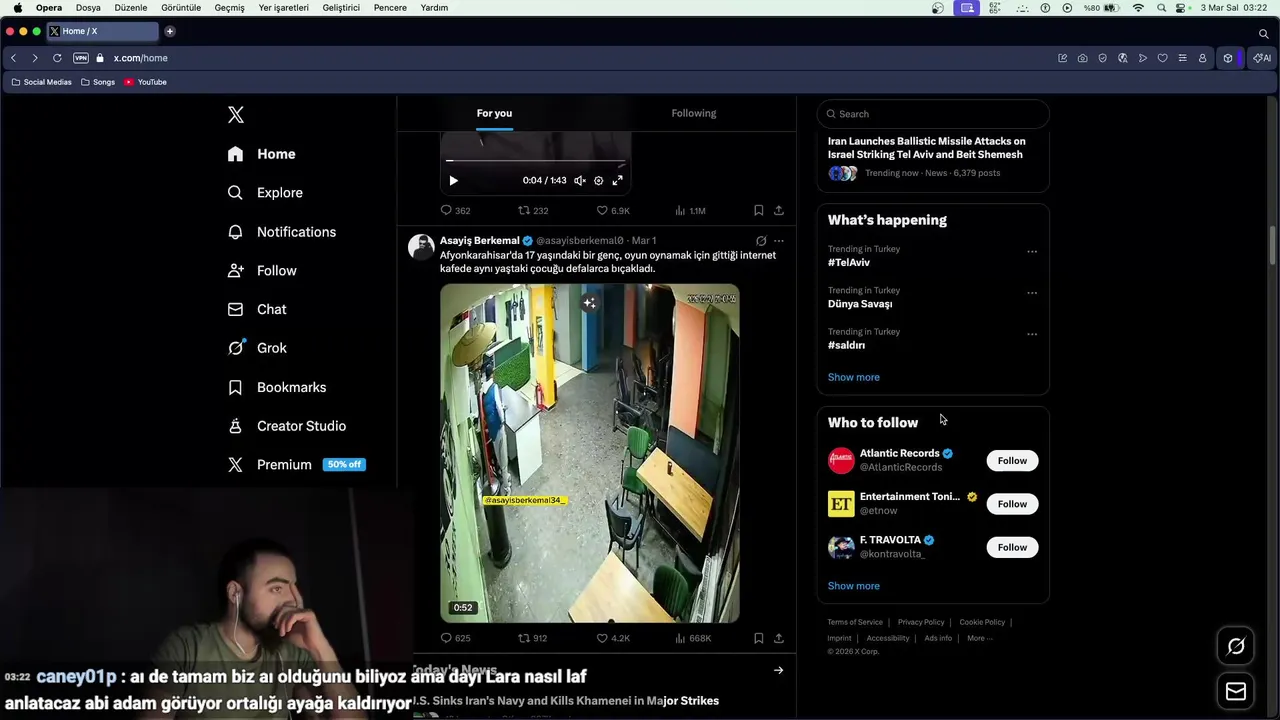Switch to the Following tab
Viewport: 1280px width, 720px height.
click(694, 113)
